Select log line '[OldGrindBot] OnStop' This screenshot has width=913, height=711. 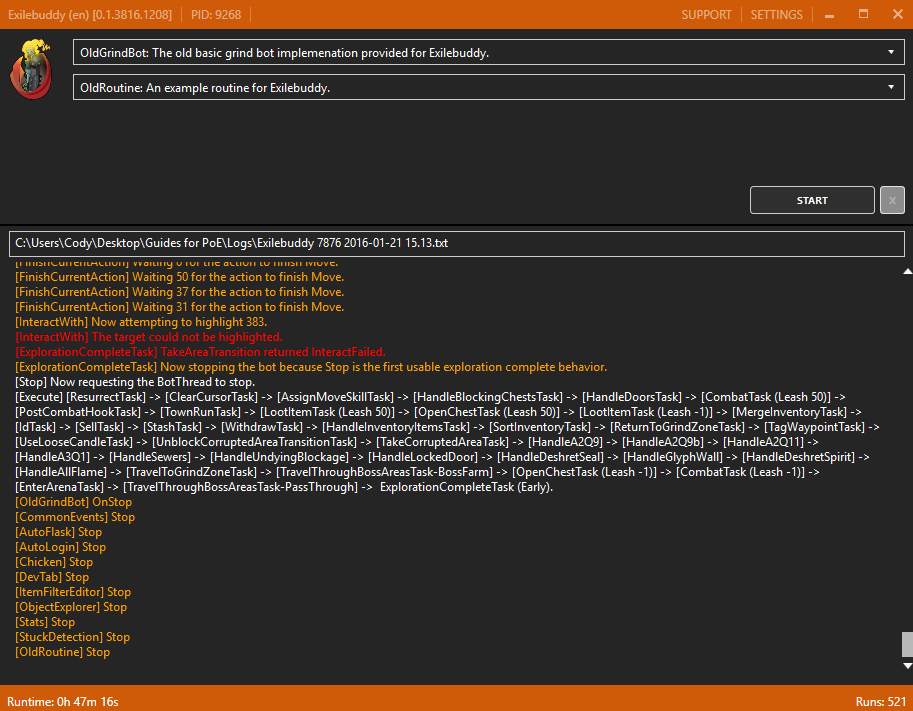[73, 502]
